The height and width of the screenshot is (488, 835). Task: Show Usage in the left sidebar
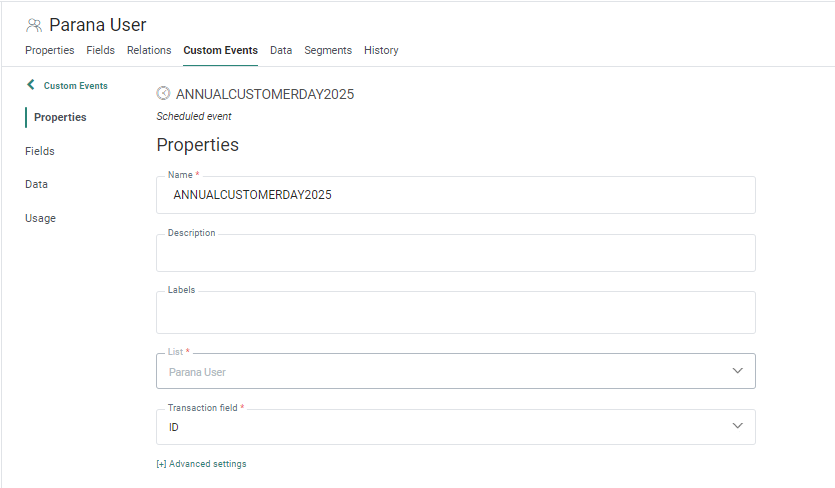40,218
